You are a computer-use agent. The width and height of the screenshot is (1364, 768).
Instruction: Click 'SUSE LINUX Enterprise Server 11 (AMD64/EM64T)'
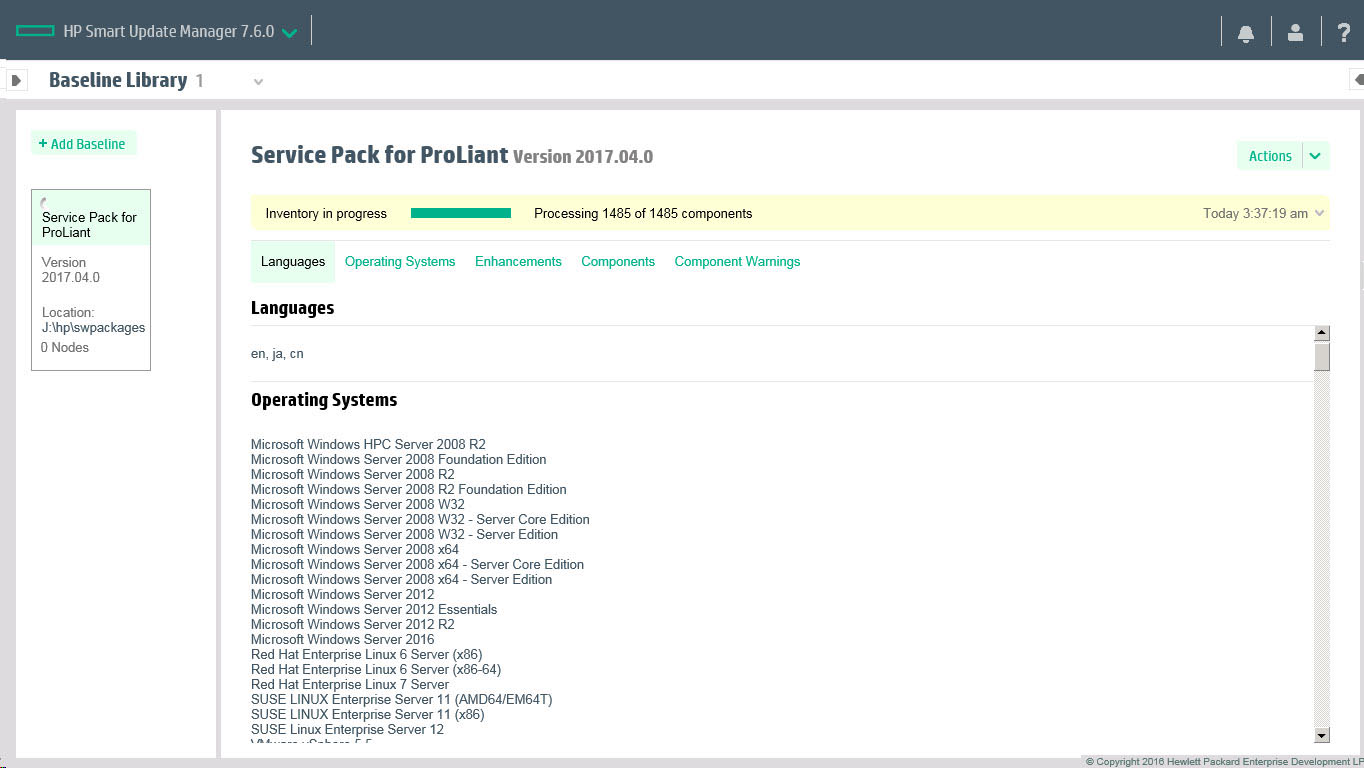click(402, 699)
